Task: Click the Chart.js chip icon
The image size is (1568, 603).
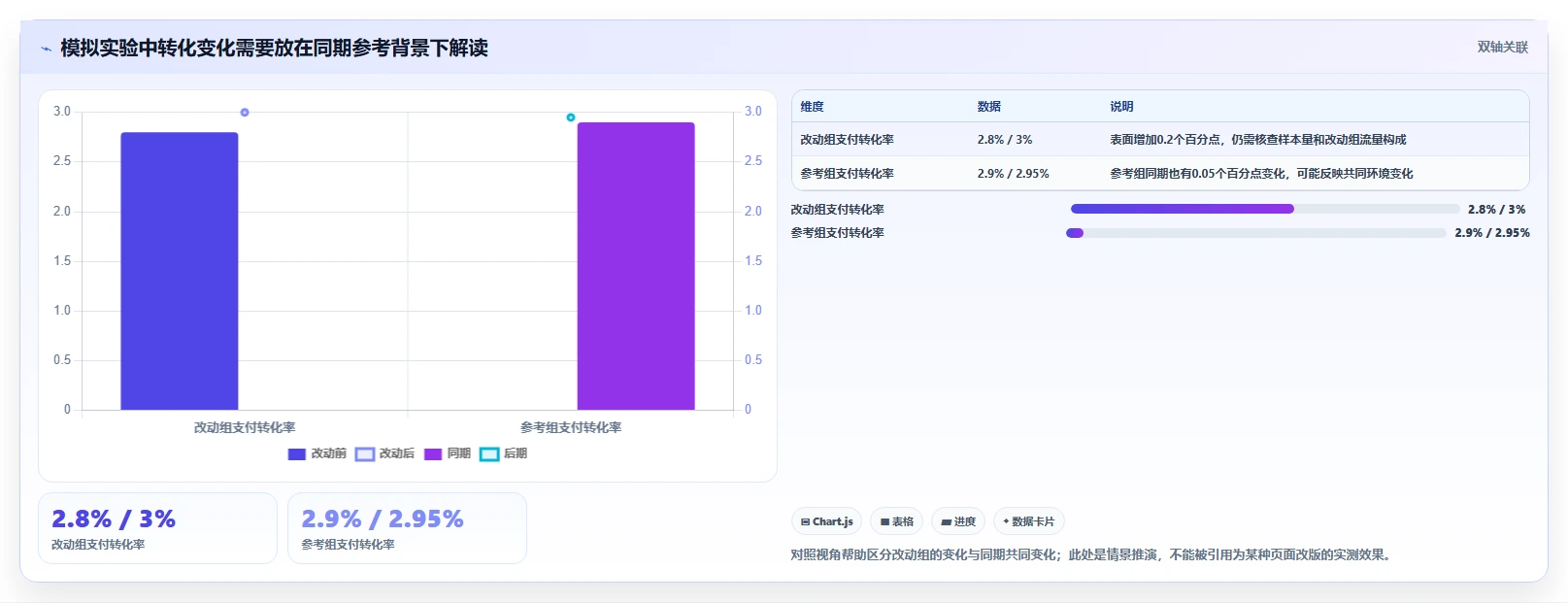Action: point(805,521)
